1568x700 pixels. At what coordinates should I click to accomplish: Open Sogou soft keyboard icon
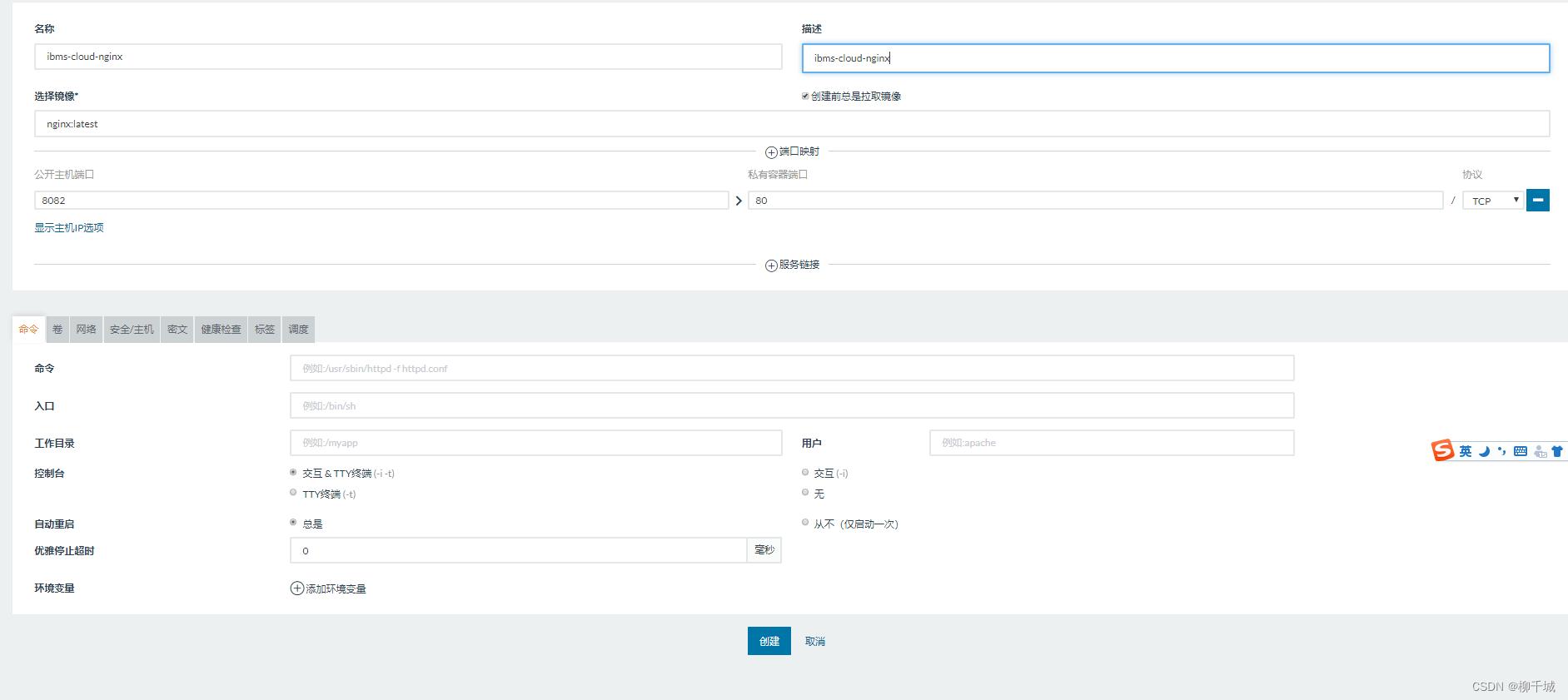1521,451
